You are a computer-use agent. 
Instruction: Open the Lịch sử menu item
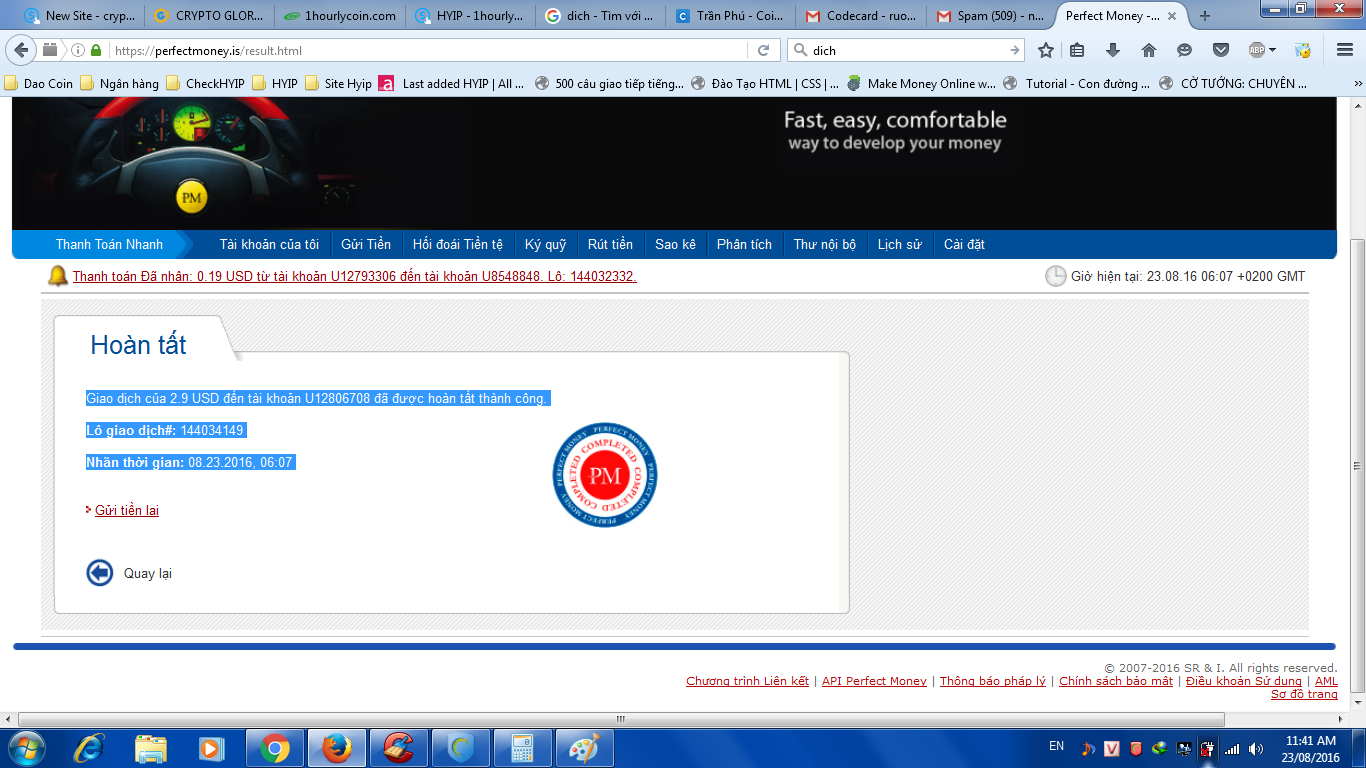900,244
